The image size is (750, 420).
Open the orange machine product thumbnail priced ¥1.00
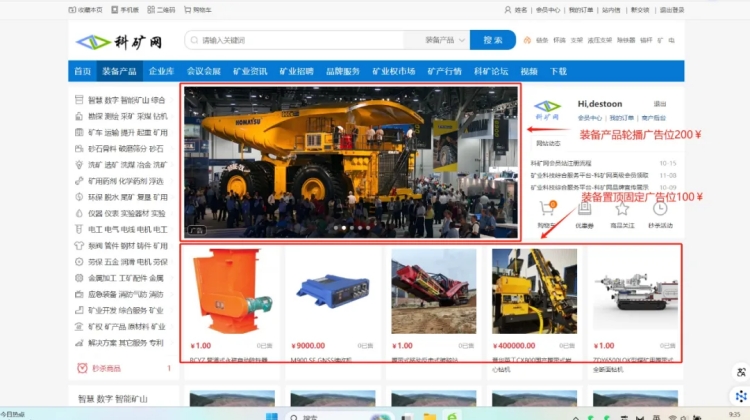pyautogui.click(x=228, y=291)
